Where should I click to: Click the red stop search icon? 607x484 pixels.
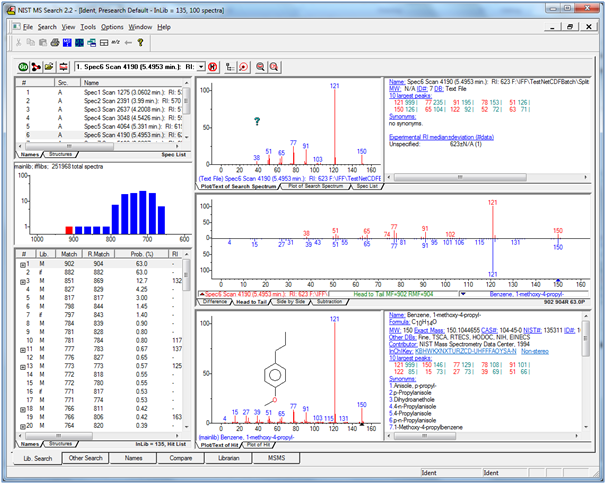point(211,65)
